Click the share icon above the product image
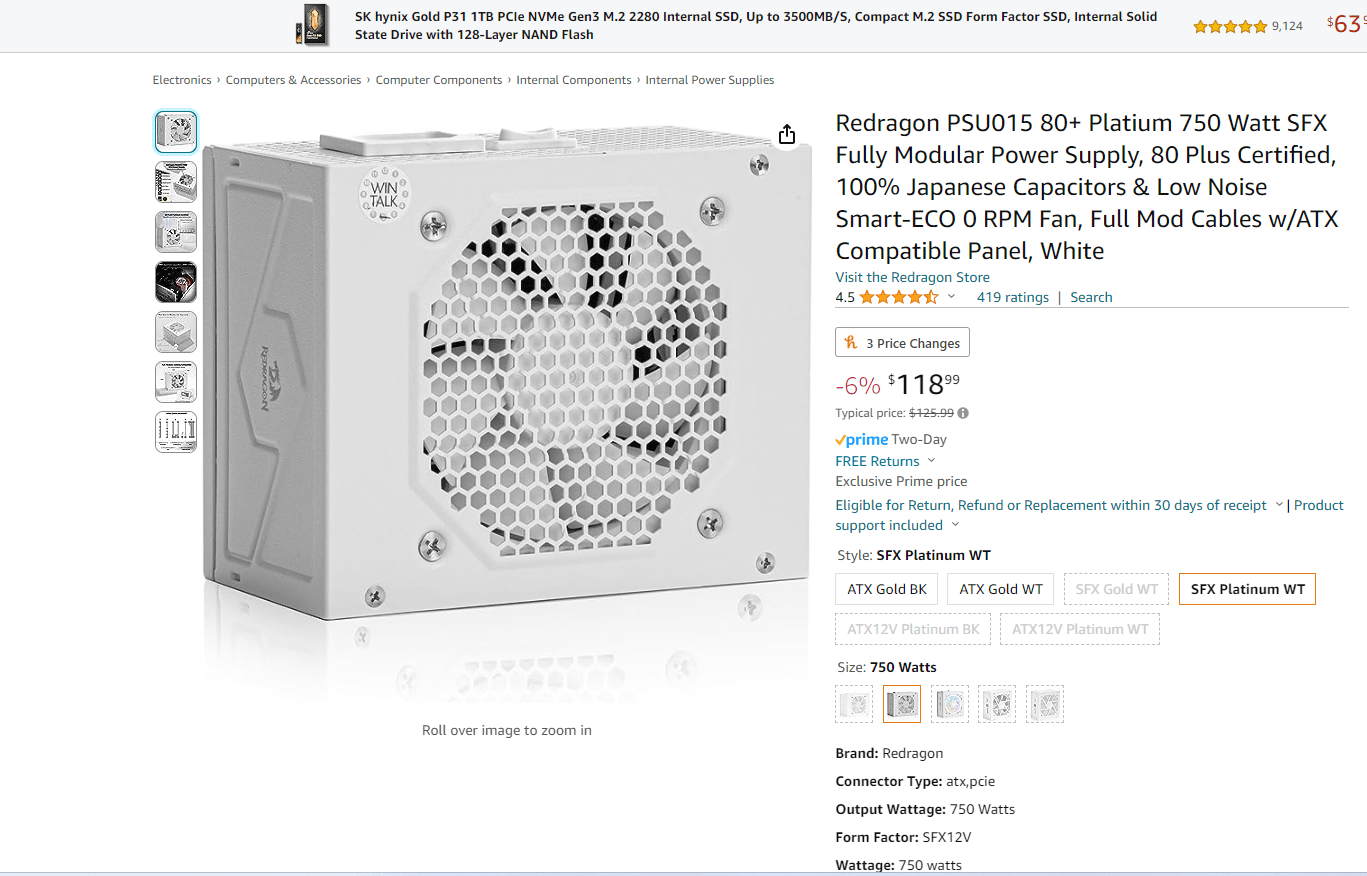Viewport: 1367px width, 876px height. pyautogui.click(x=787, y=133)
